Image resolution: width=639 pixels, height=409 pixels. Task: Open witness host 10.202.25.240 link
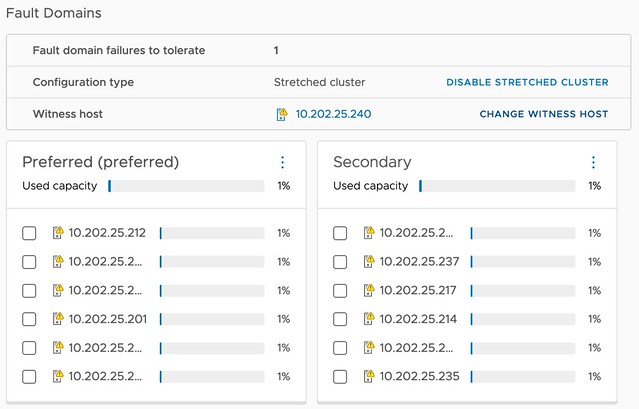tap(333, 114)
